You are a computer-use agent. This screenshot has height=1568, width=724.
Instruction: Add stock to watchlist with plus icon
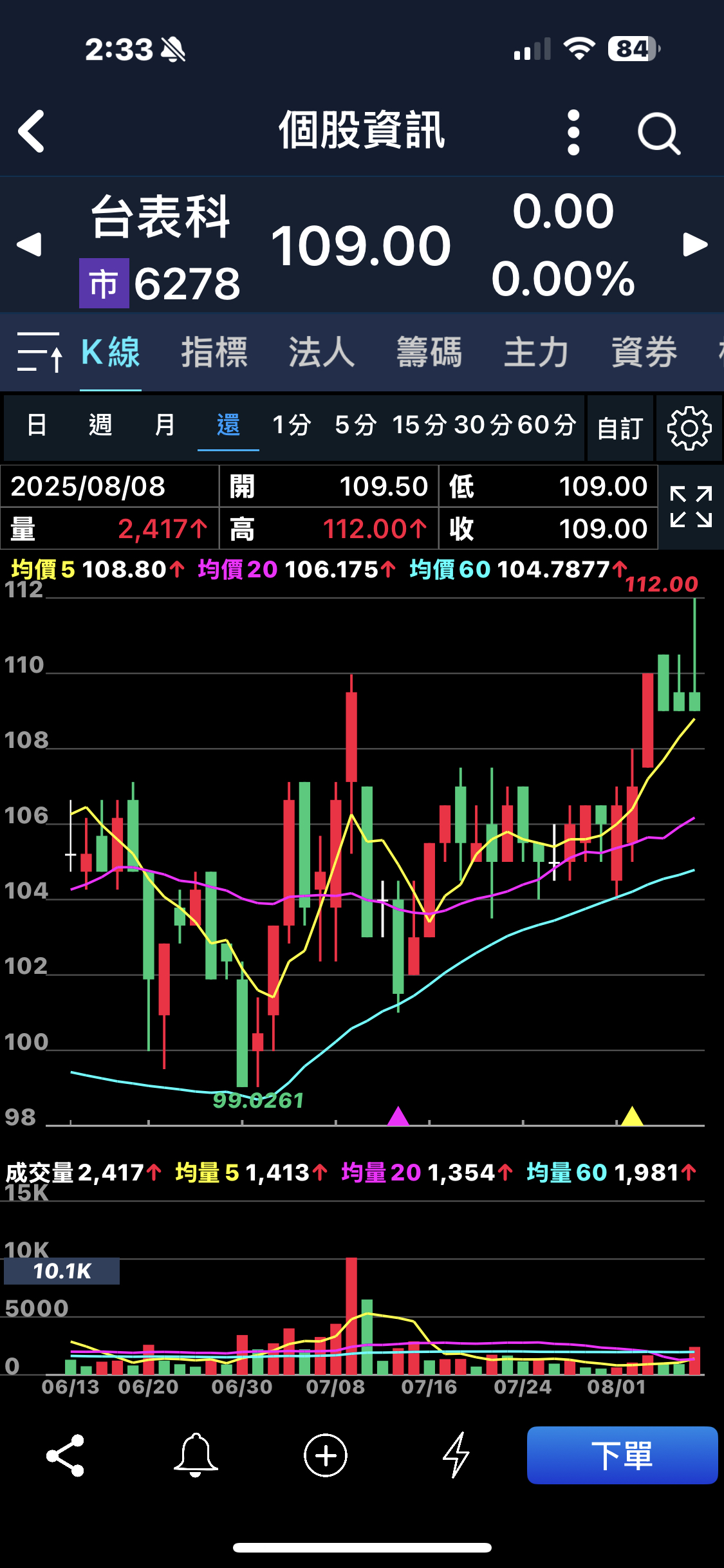[x=326, y=1455]
